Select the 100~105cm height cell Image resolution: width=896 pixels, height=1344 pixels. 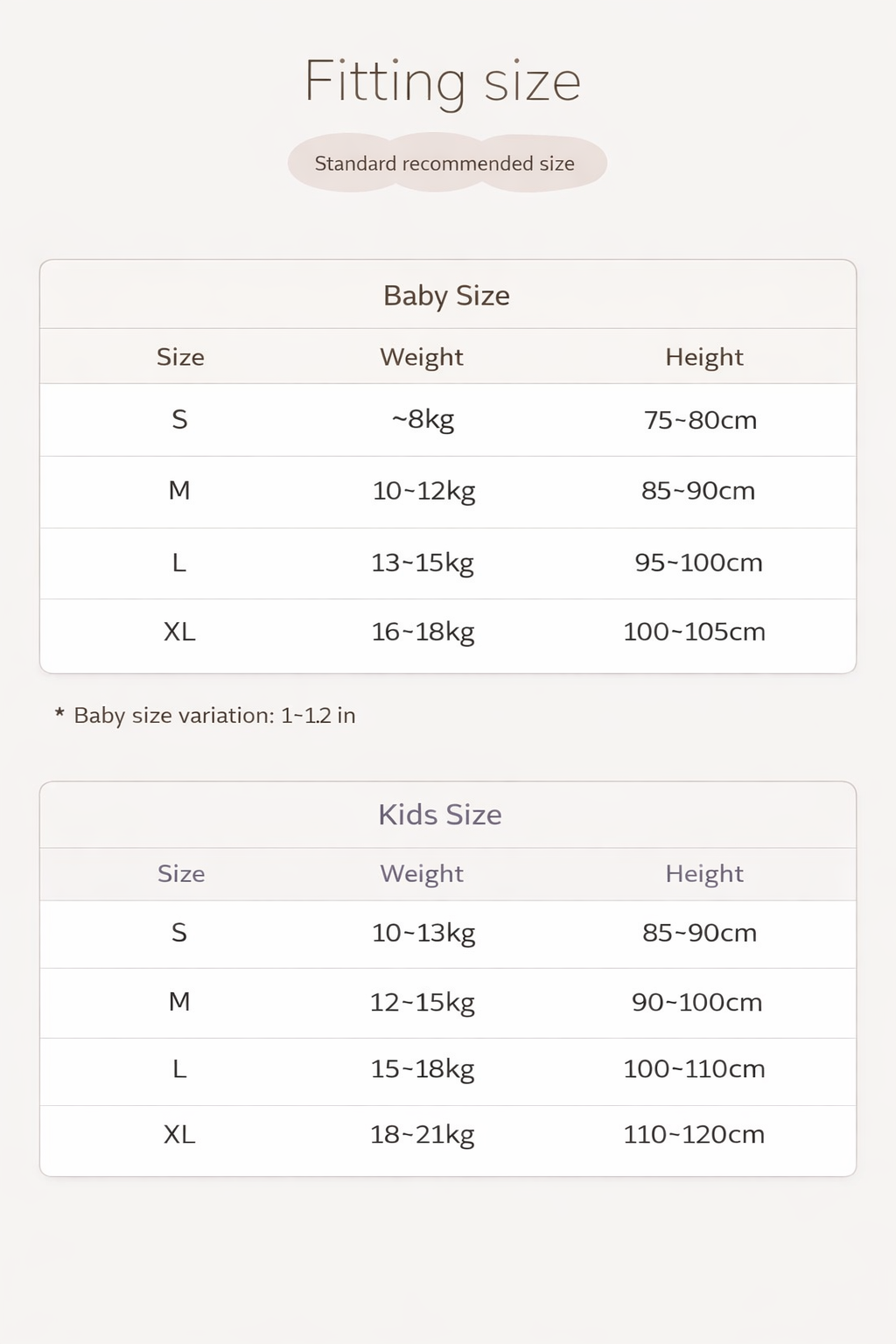pyautogui.click(x=694, y=632)
